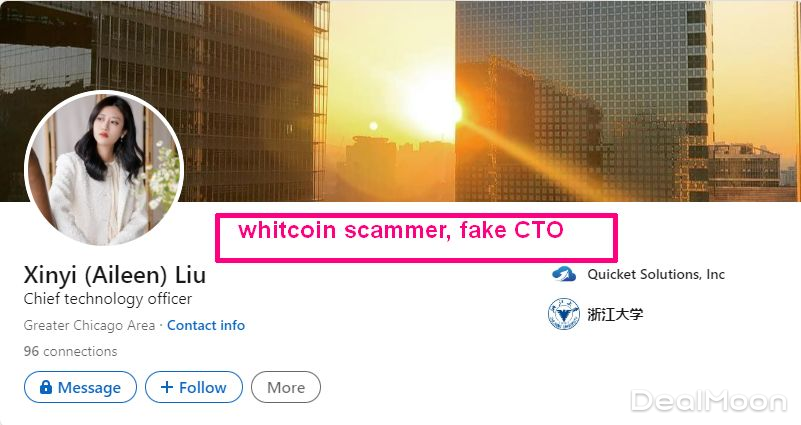Open the Quicket Solutions company logo

point(563,274)
